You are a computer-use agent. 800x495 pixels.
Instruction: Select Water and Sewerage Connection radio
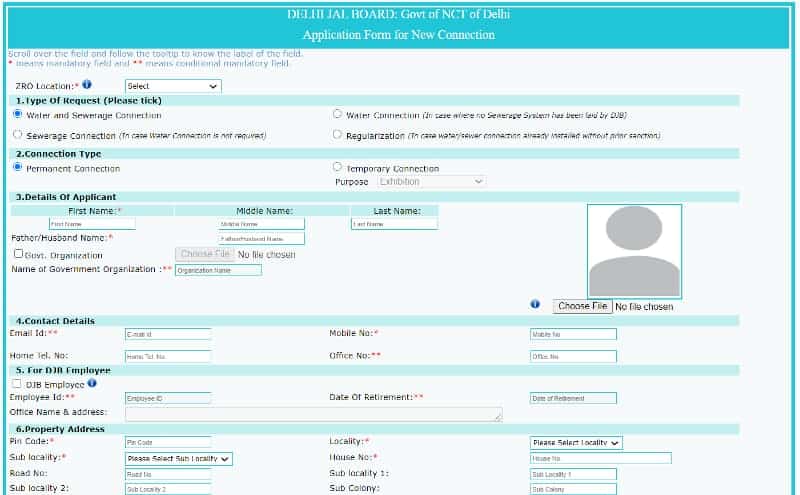[x=18, y=114]
